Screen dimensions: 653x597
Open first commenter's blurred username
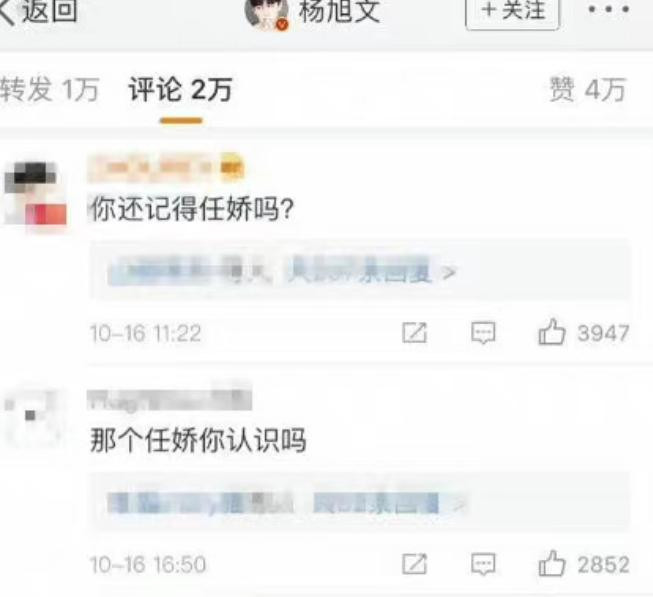pyautogui.click(x=165, y=167)
